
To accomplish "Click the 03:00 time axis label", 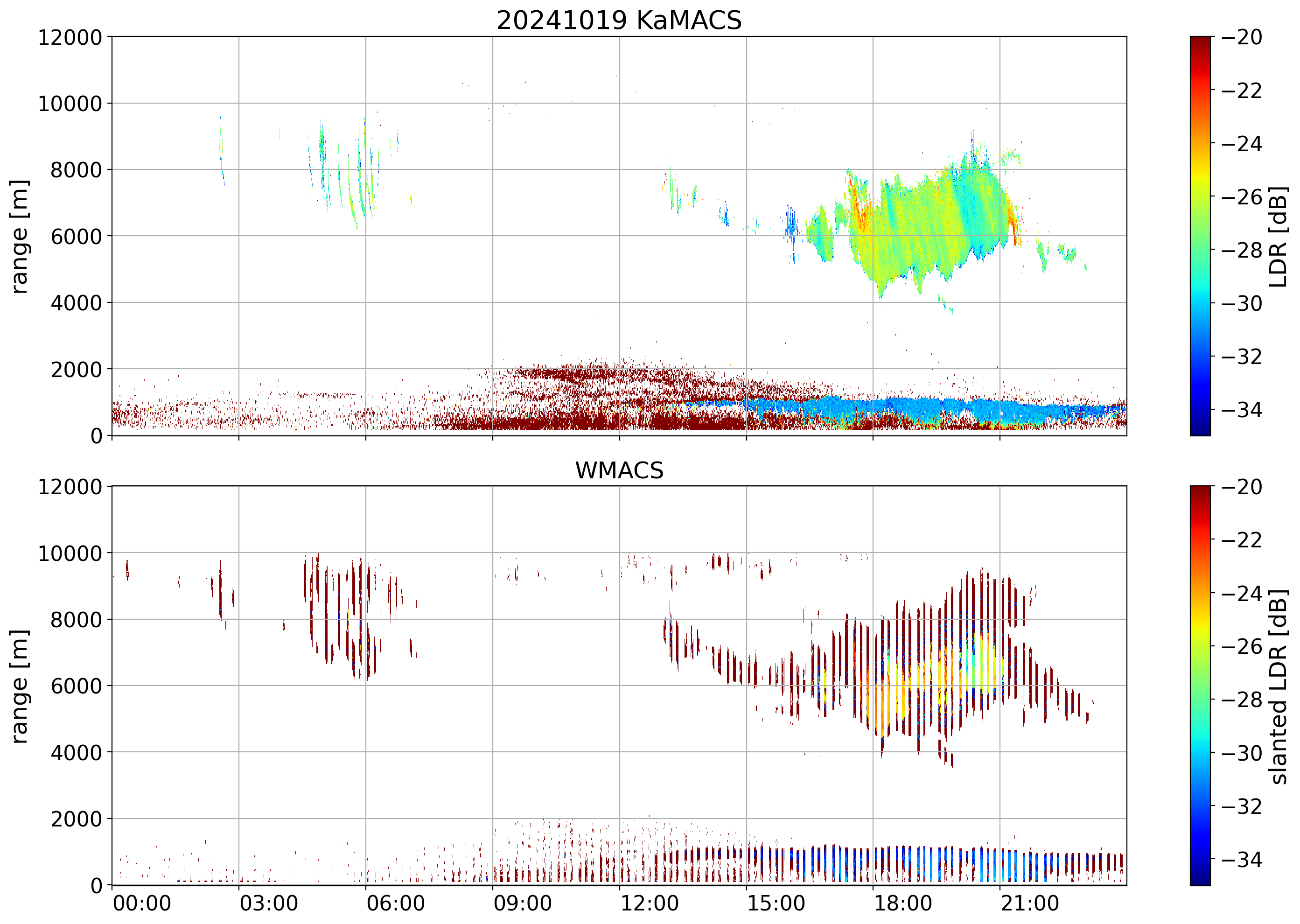I will [x=268, y=903].
